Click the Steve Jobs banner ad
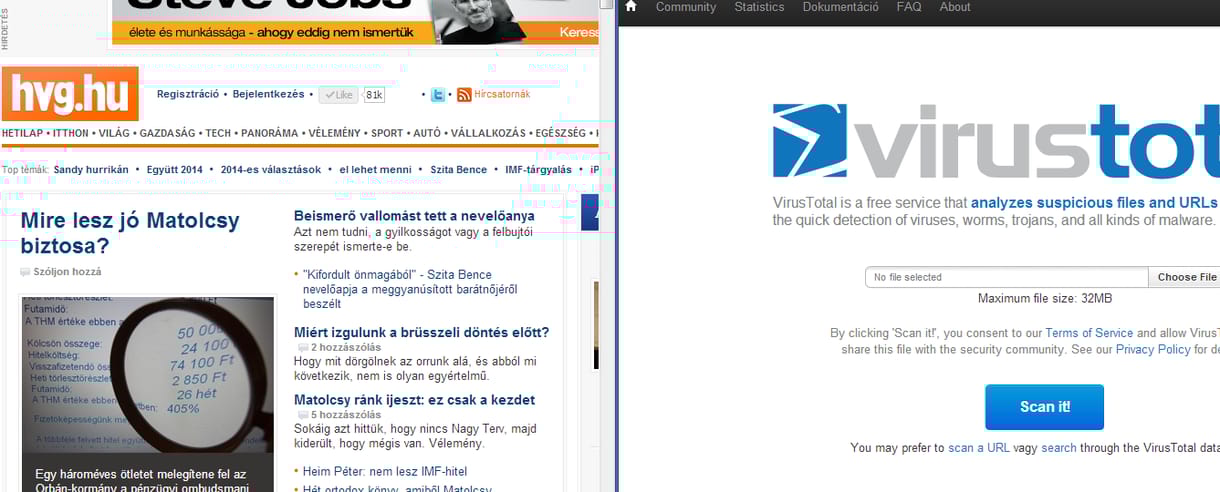Image resolution: width=1220 pixels, height=492 pixels. click(355, 22)
